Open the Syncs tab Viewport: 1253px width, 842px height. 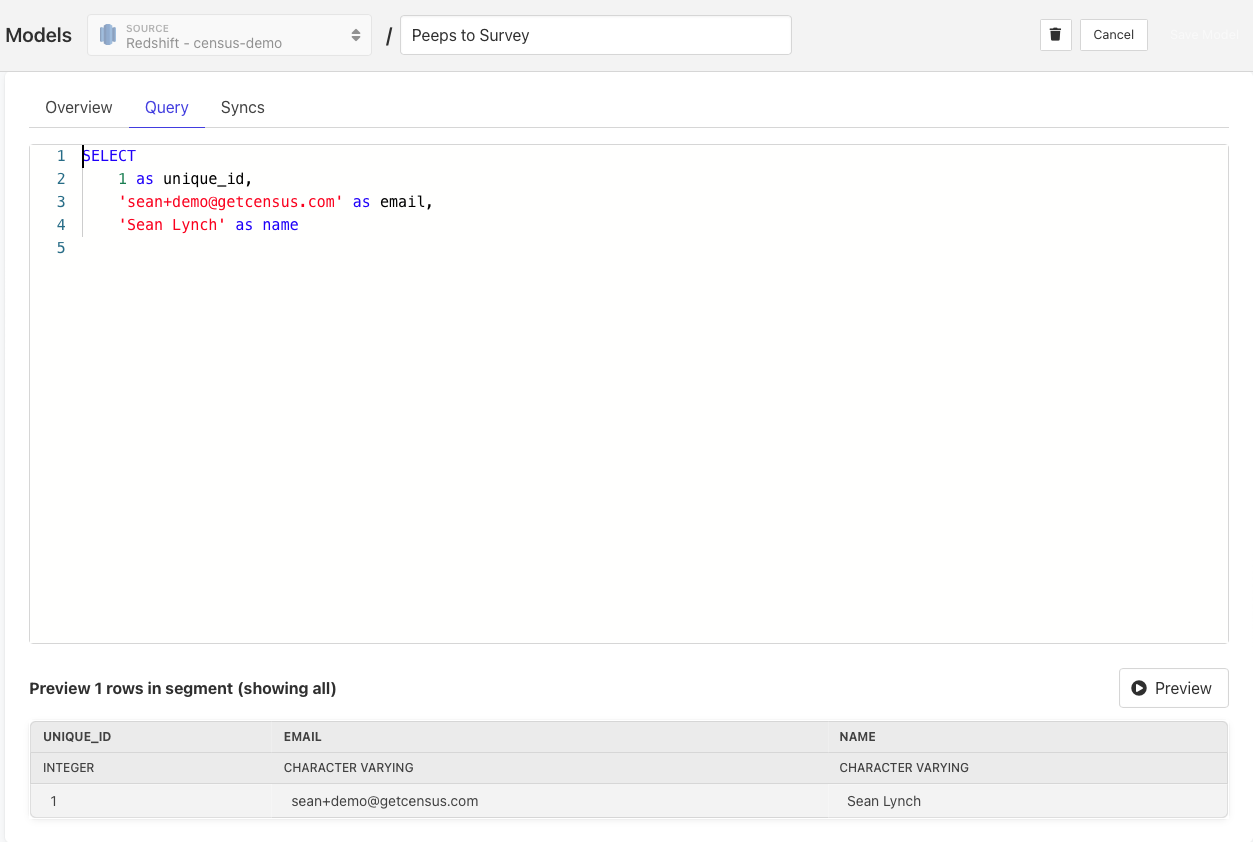pyautogui.click(x=243, y=107)
